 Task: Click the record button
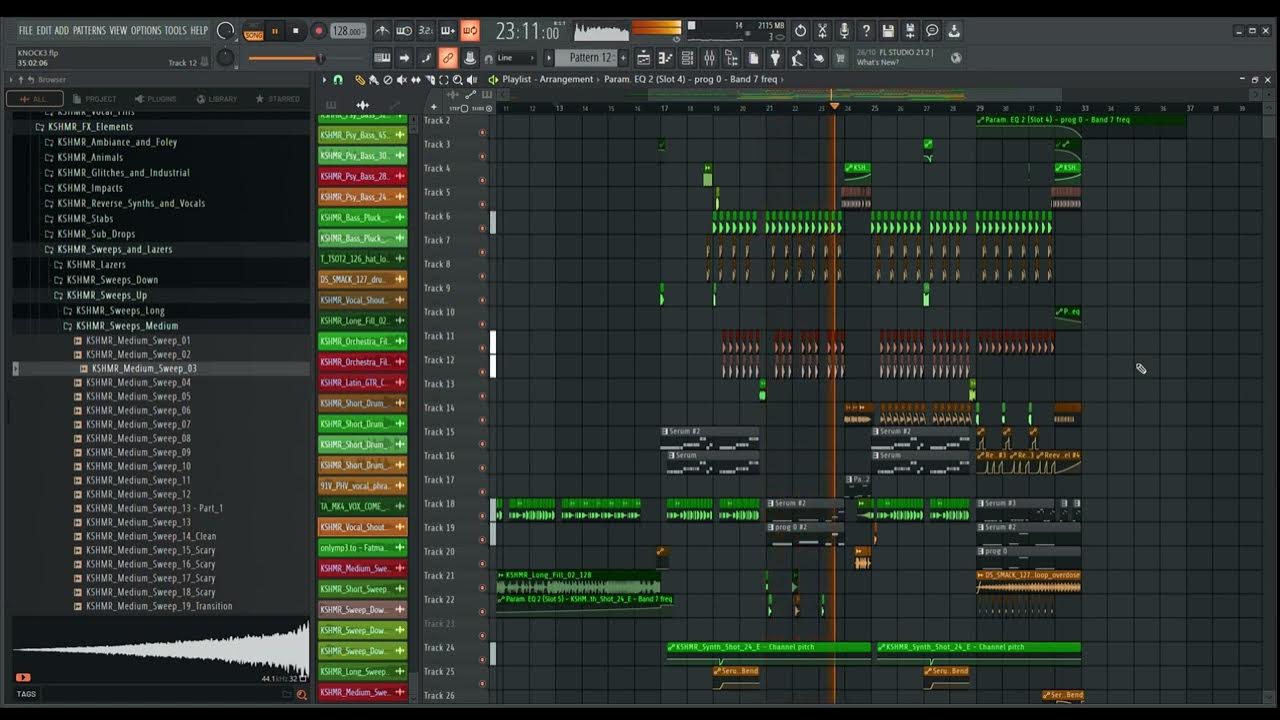coord(318,31)
